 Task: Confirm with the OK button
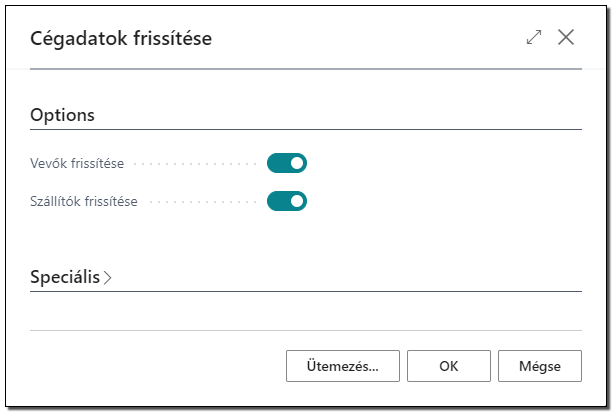click(449, 366)
